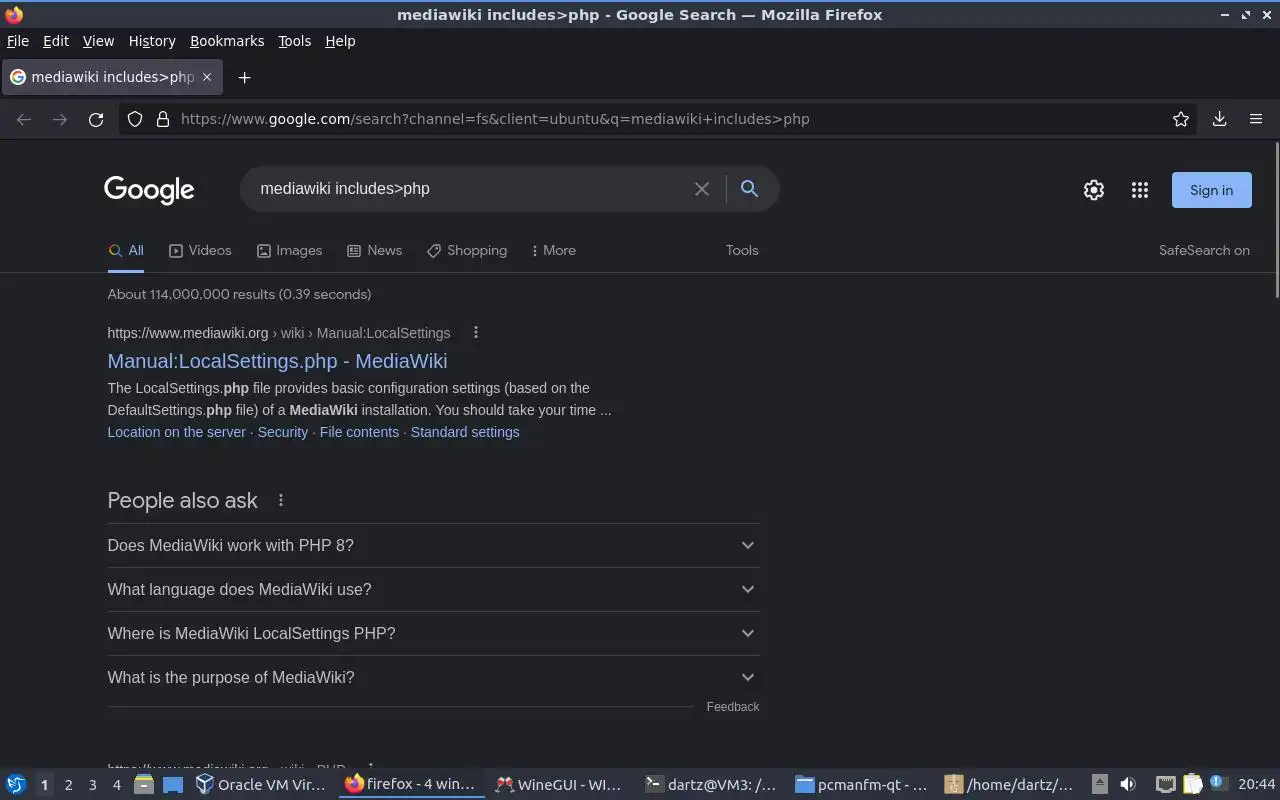Open the Tools menu in menu bar

coord(294,41)
